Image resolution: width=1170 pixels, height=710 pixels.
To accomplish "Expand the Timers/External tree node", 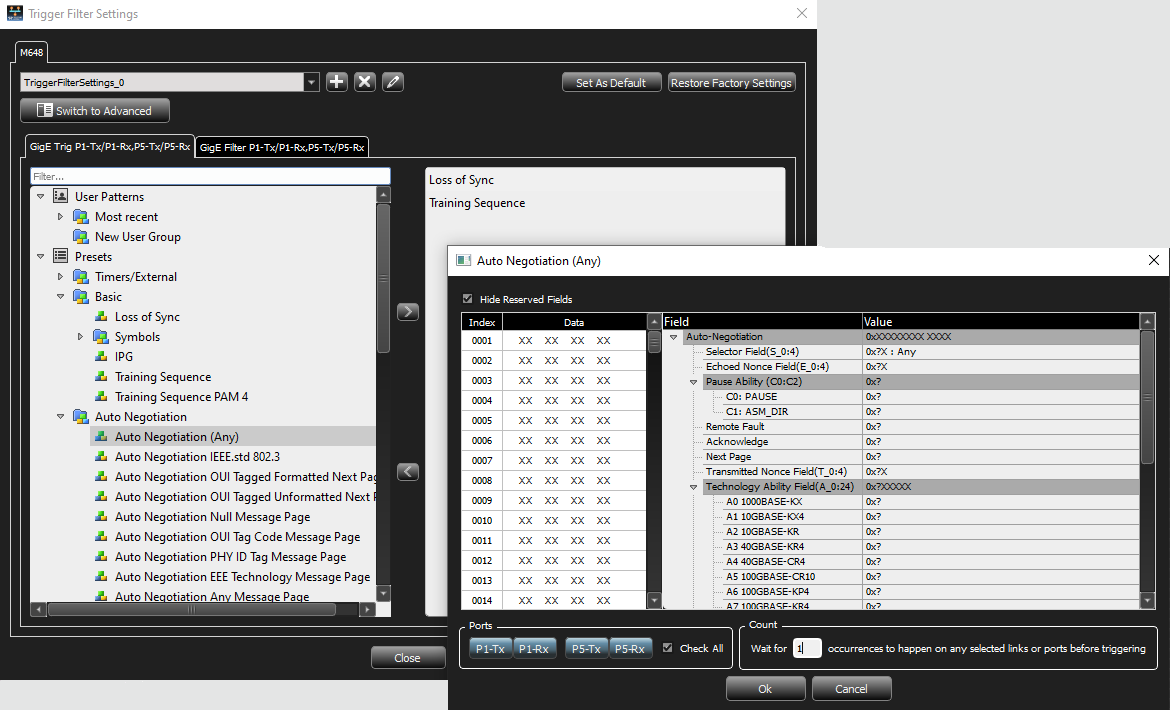I will tap(60, 277).
